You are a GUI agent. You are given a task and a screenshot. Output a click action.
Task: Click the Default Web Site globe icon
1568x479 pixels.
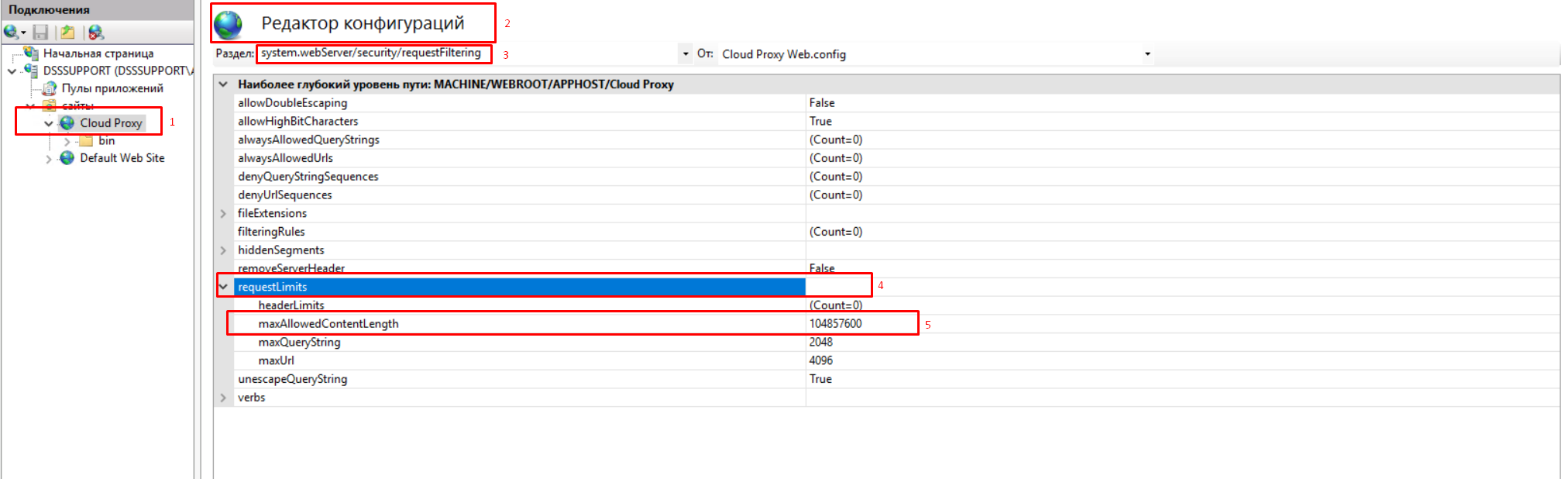pyautogui.click(x=67, y=157)
